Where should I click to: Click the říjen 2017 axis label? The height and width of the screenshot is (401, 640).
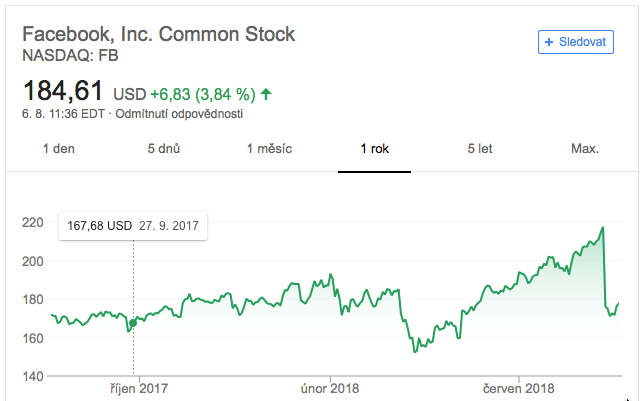[139, 388]
